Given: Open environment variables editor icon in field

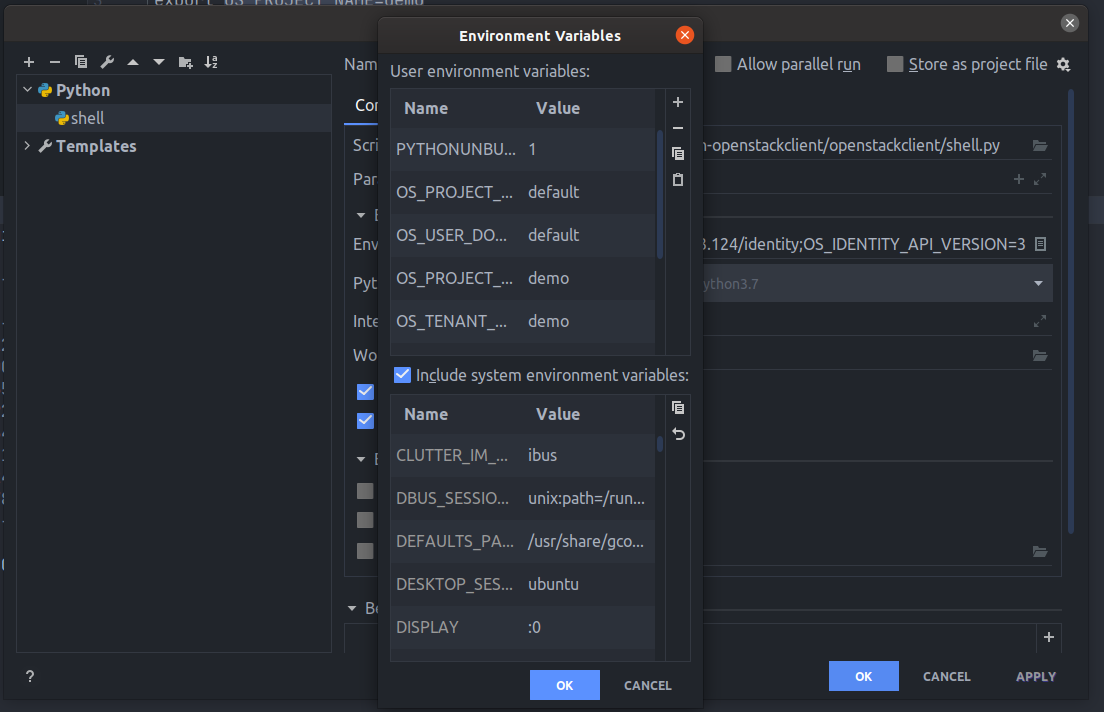Looking at the screenshot, I should 1040,244.
